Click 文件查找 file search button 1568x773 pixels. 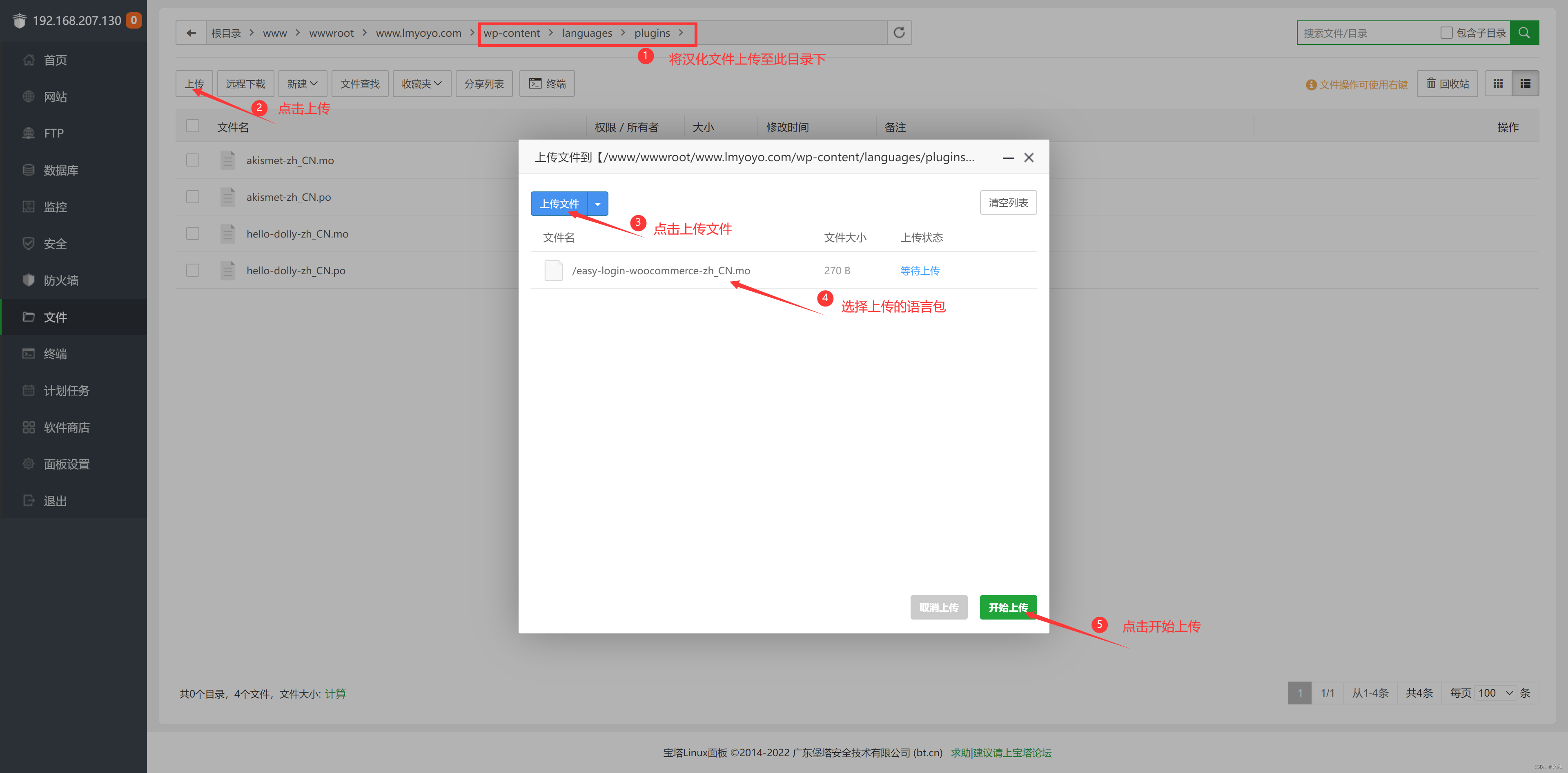pyautogui.click(x=360, y=84)
